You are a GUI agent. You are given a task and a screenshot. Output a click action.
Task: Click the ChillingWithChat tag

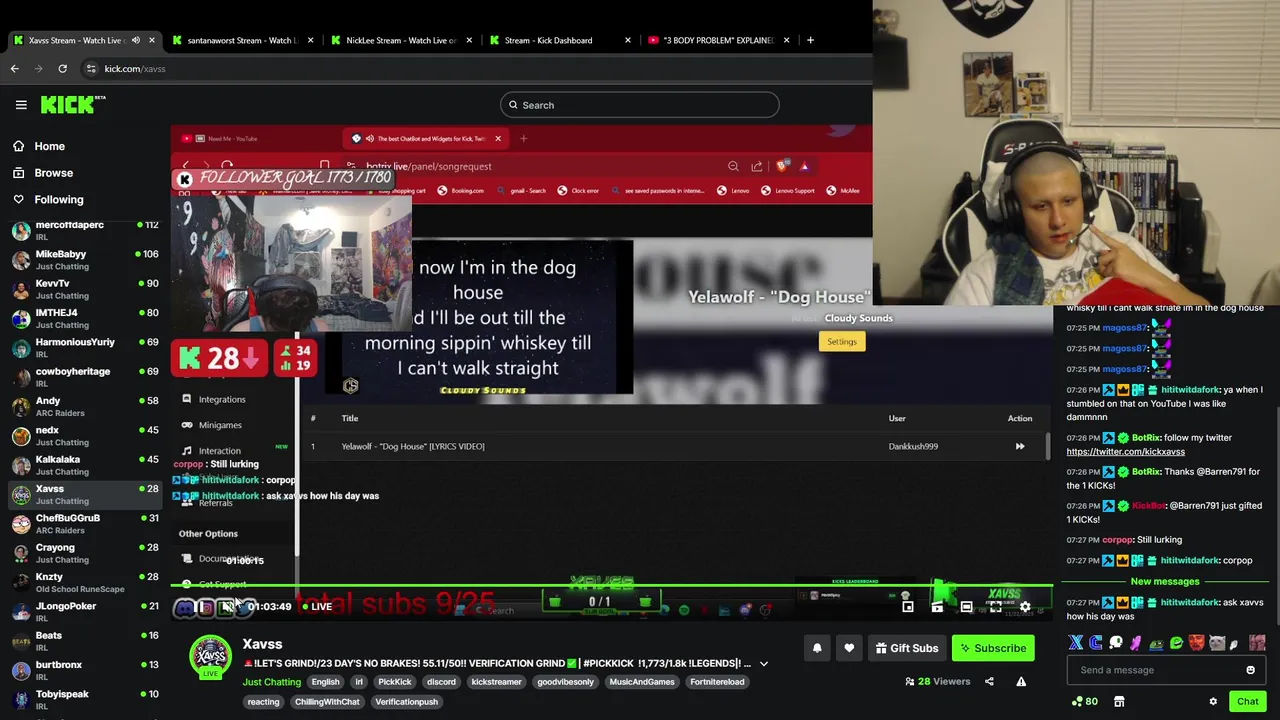click(x=327, y=702)
